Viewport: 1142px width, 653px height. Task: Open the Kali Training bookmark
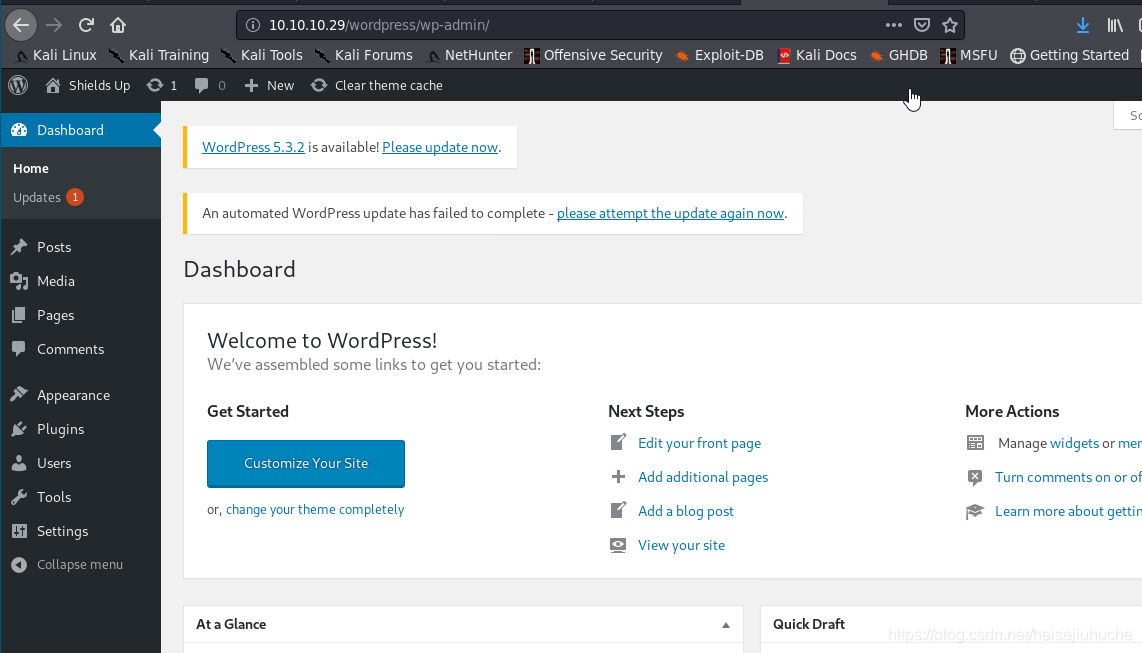tap(159, 55)
